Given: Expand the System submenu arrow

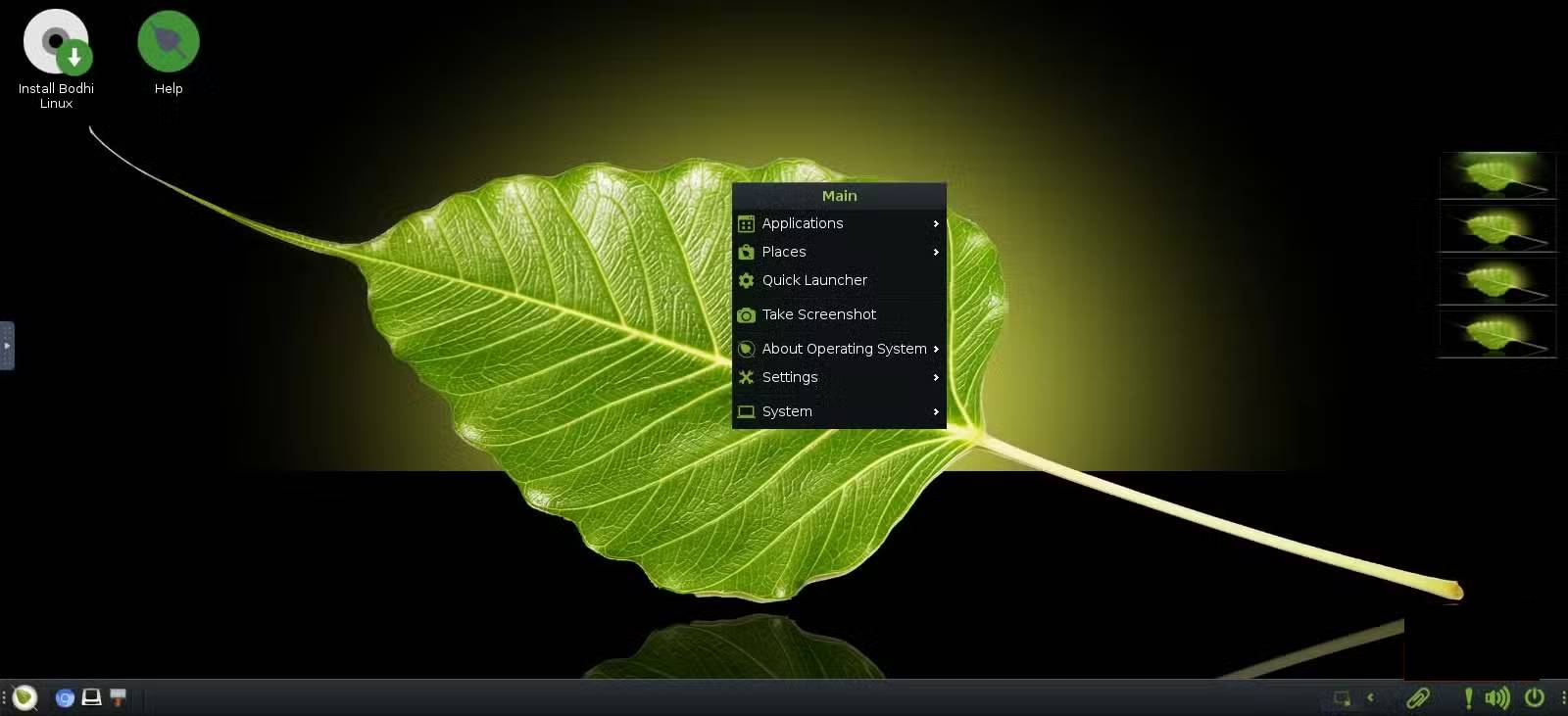Looking at the screenshot, I should 936,411.
